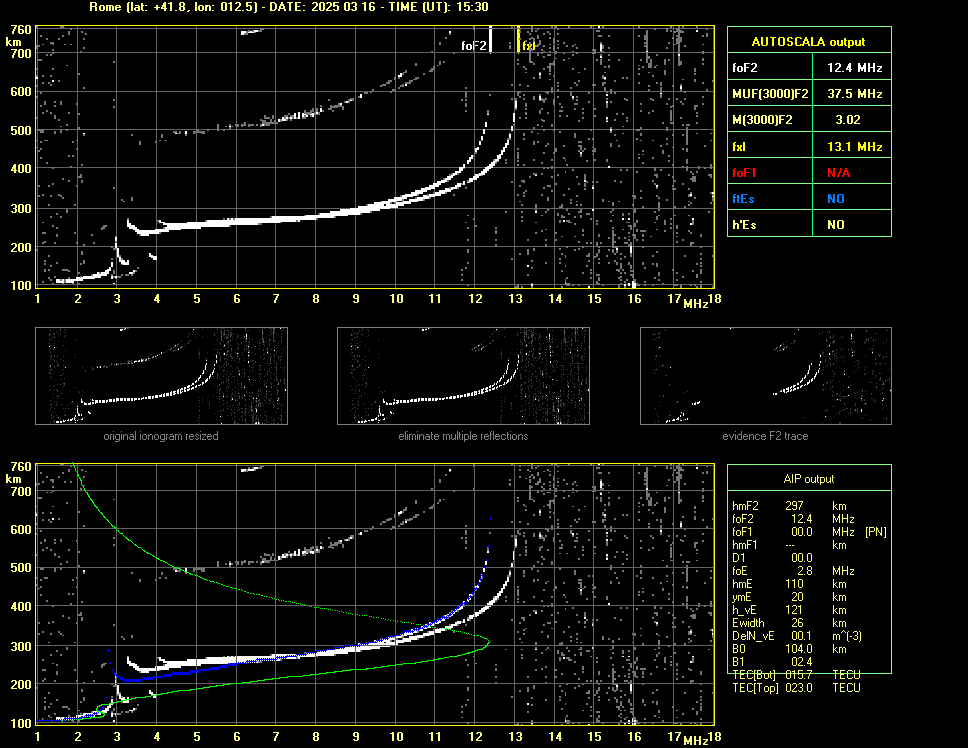The height and width of the screenshot is (748, 968).
Task: Select the foF2 value 12.4 MHz
Action: [854, 68]
